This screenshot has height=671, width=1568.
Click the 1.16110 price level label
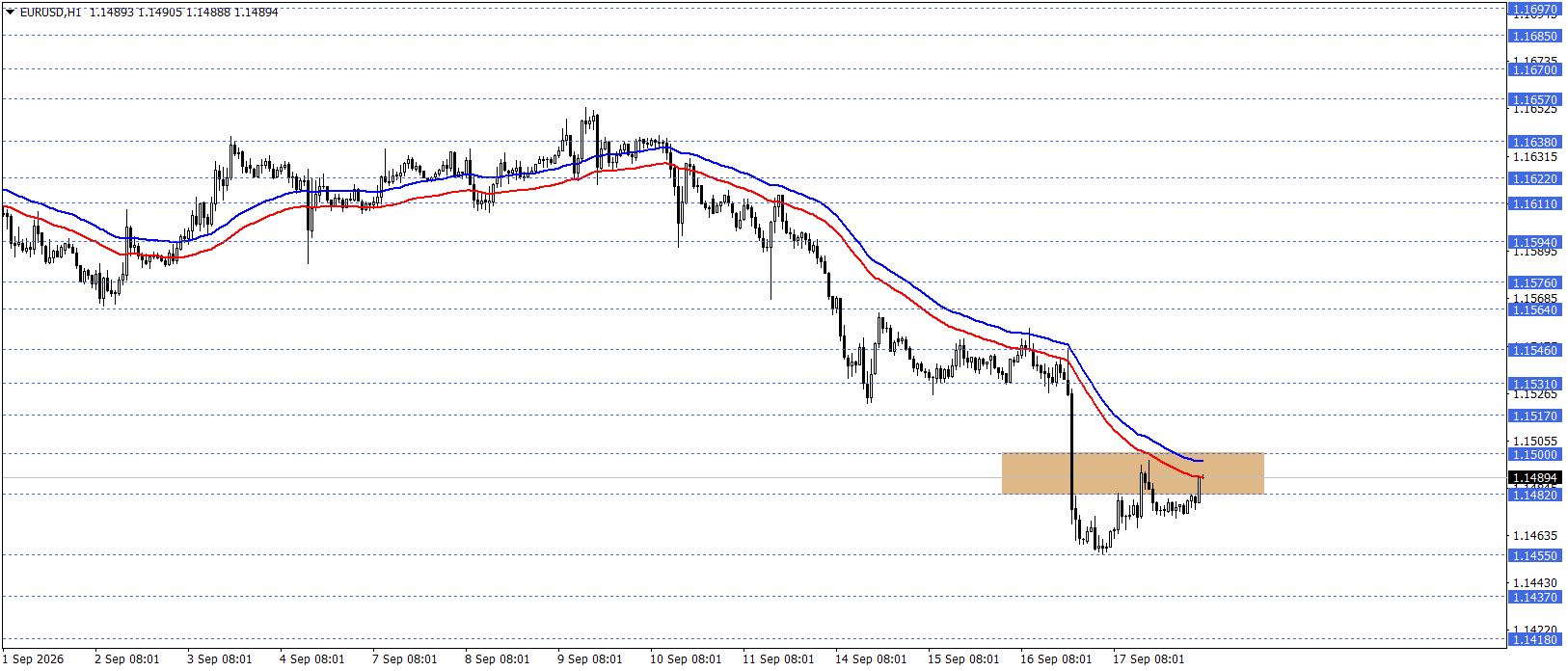click(1533, 203)
